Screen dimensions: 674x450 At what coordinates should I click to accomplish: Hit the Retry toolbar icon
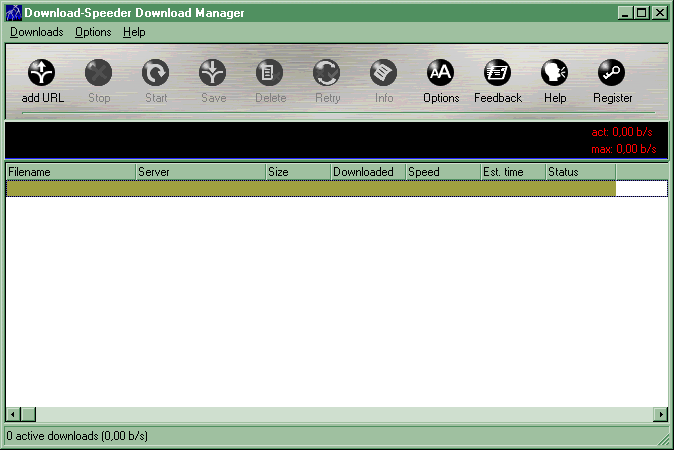(327, 73)
